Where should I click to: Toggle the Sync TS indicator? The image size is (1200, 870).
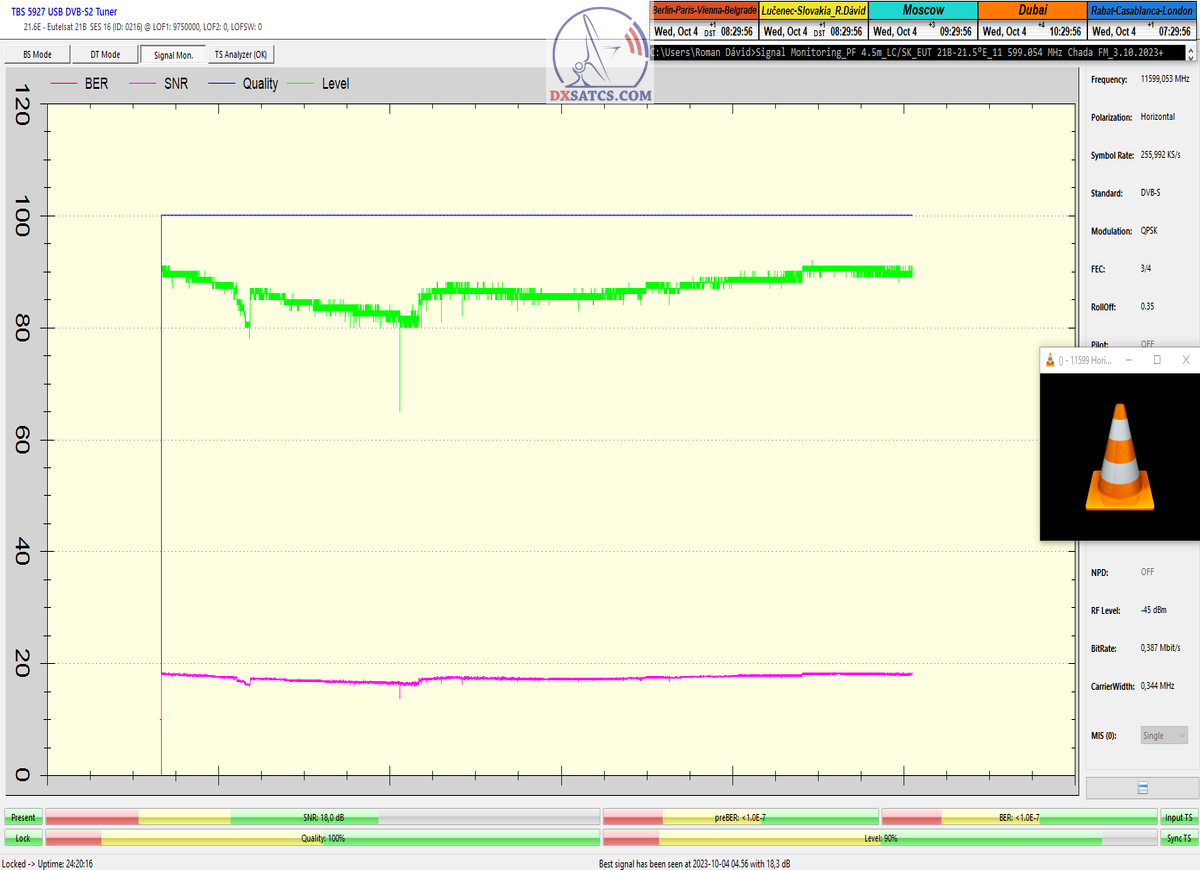(1178, 838)
